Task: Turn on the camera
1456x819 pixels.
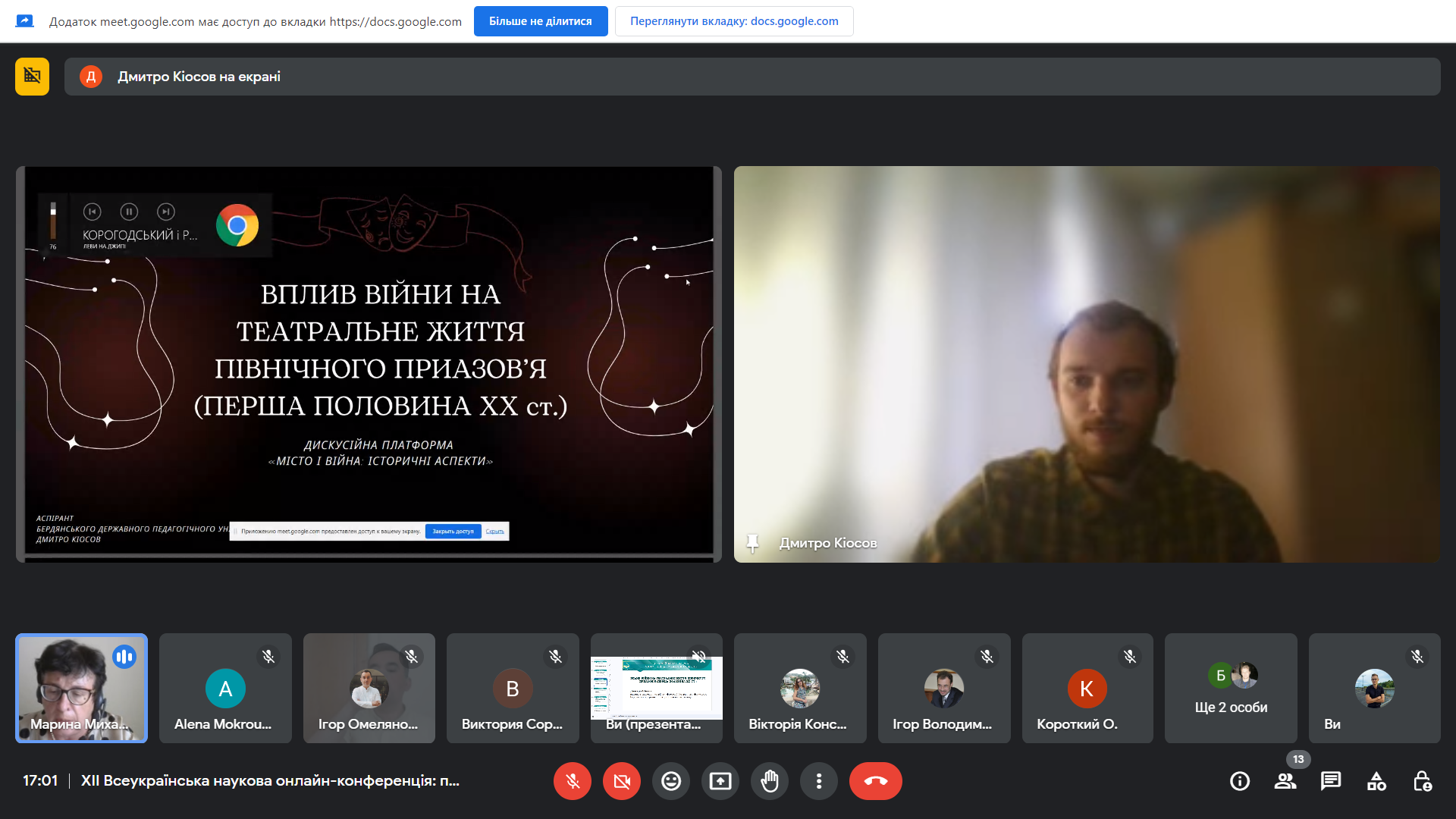Action: [622, 781]
